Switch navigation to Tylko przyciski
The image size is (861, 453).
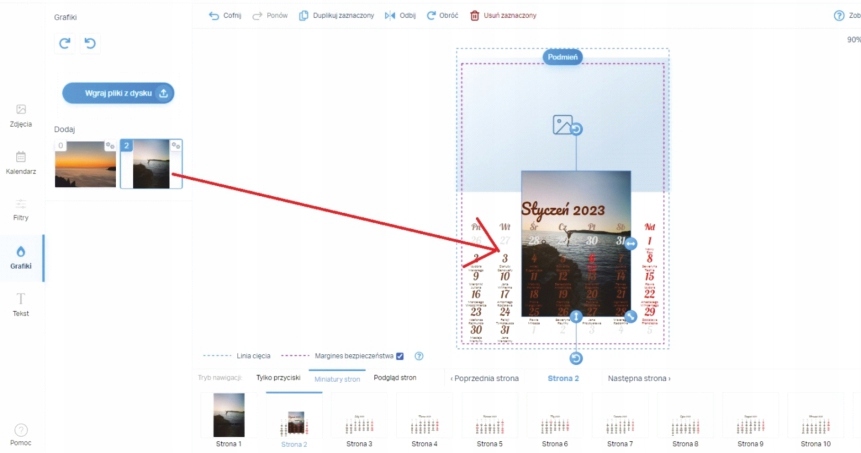pos(278,378)
